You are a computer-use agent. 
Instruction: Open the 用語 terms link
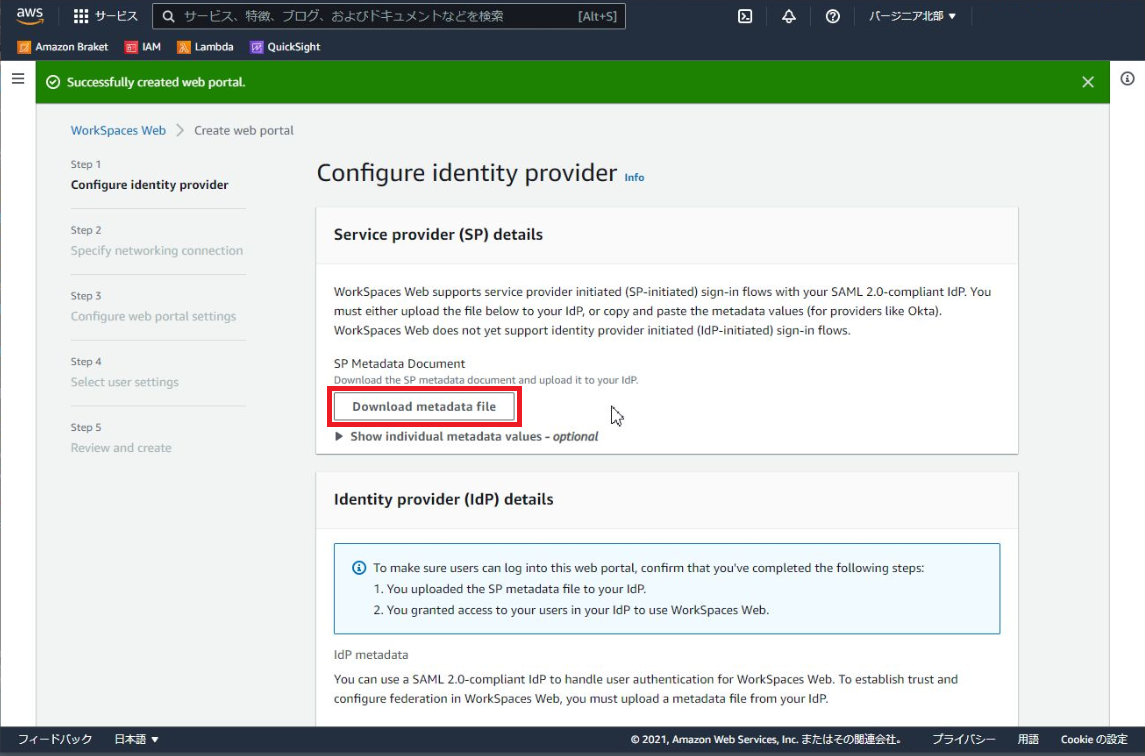pyautogui.click(x=1028, y=739)
